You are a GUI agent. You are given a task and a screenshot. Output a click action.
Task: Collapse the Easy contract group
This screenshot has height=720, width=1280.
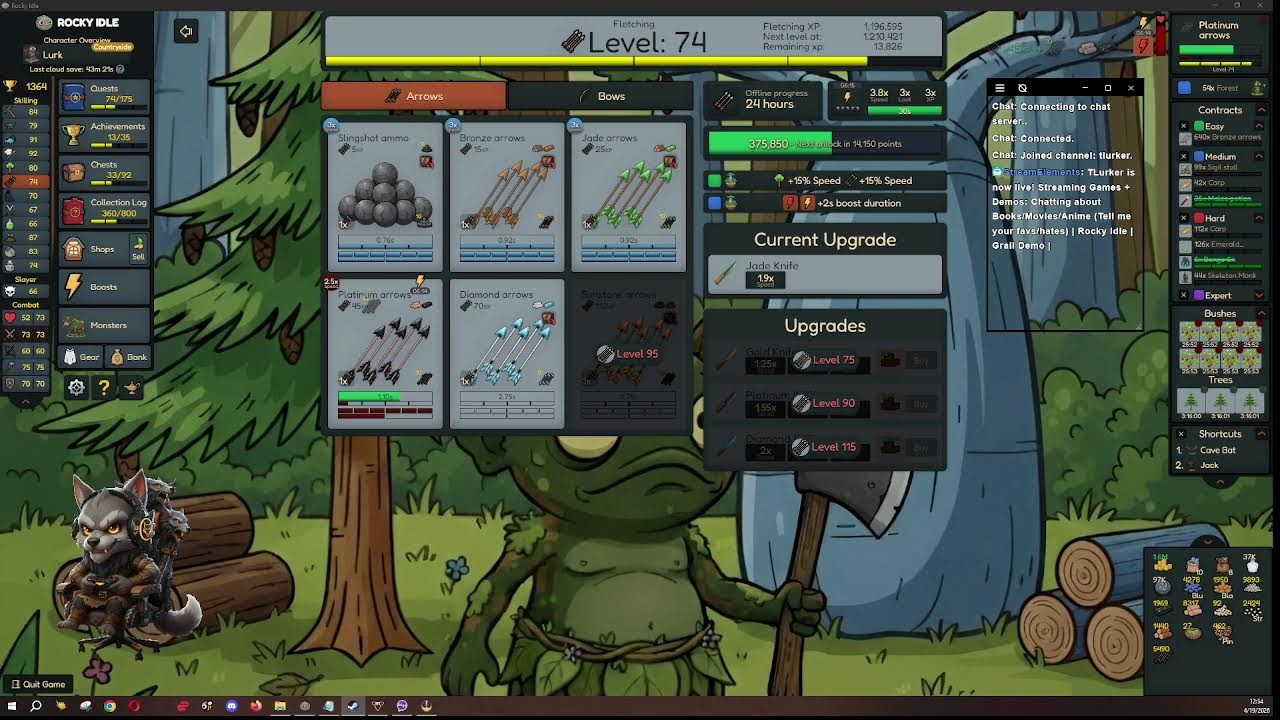click(1261, 126)
